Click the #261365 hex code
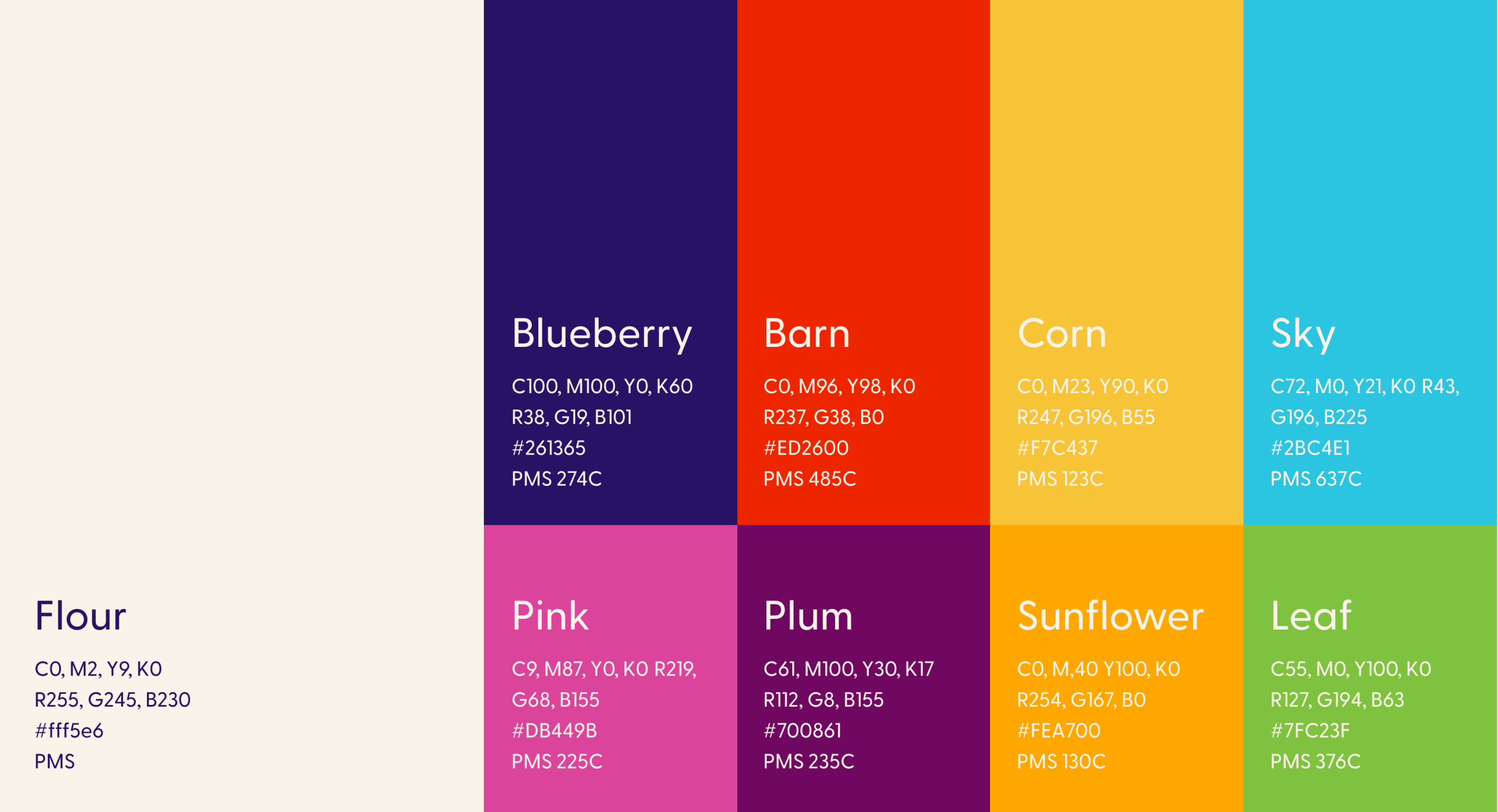 click(548, 448)
